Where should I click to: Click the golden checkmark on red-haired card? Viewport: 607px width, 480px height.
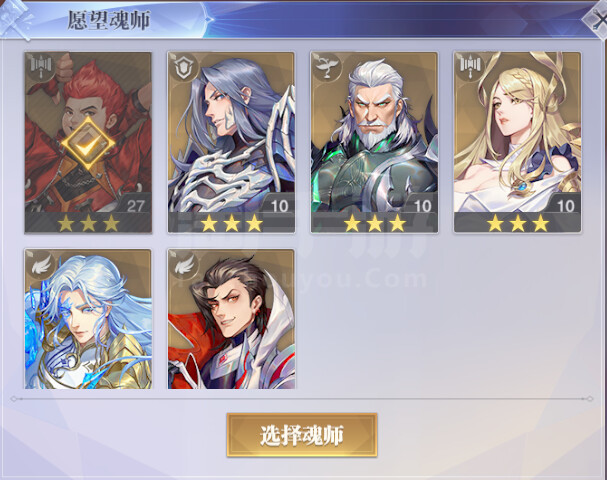(x=88, y=143)
